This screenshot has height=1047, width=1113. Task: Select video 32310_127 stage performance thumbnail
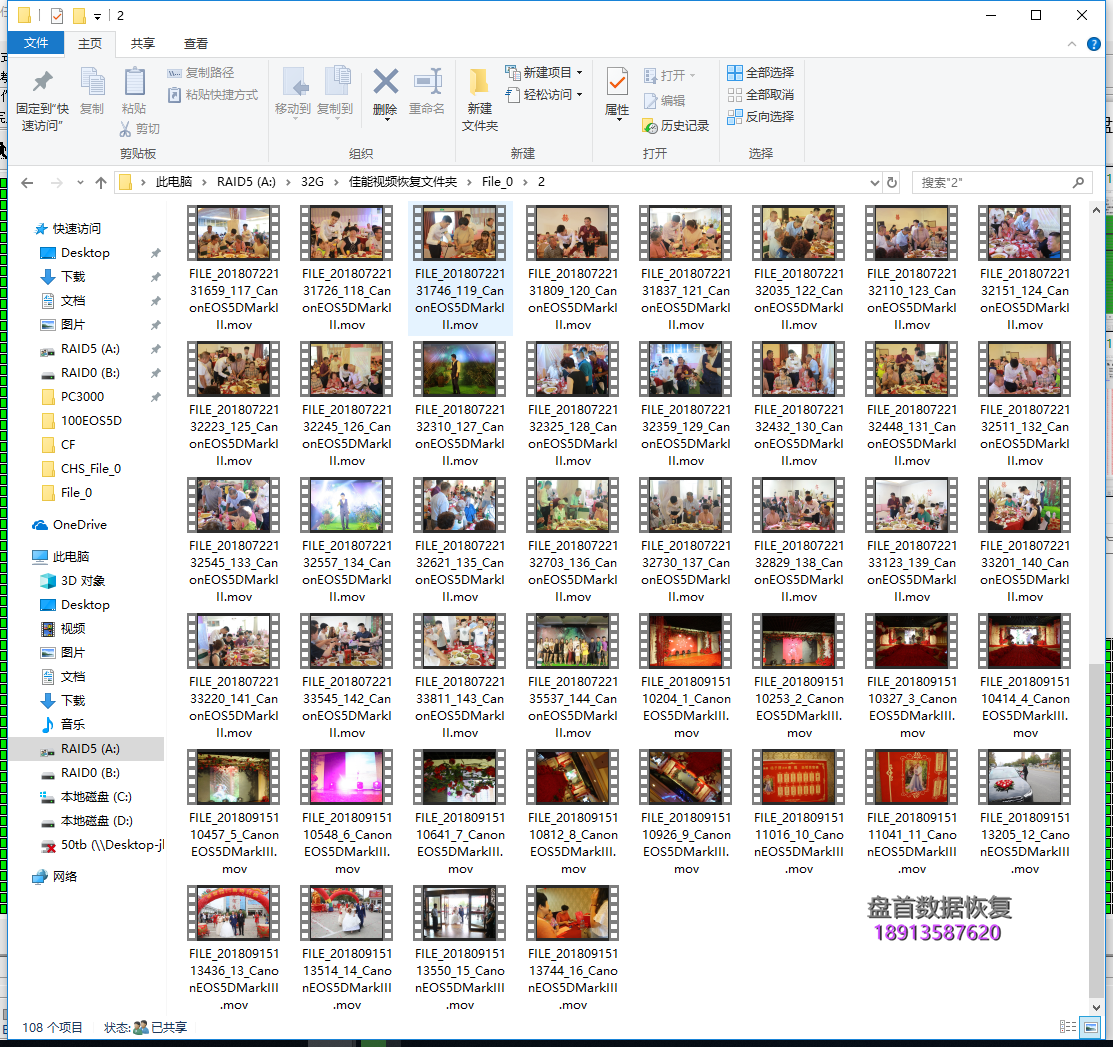point(459,369)
